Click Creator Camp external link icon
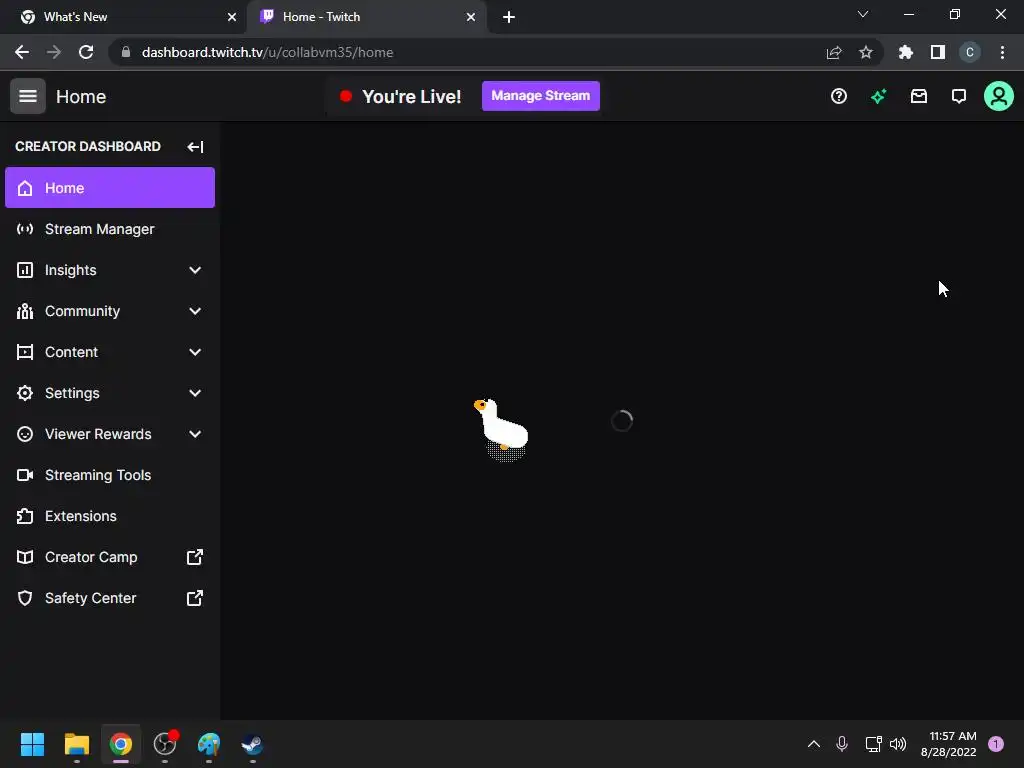This screenshot has height=768, width=1024. click(x=195, y=557)
